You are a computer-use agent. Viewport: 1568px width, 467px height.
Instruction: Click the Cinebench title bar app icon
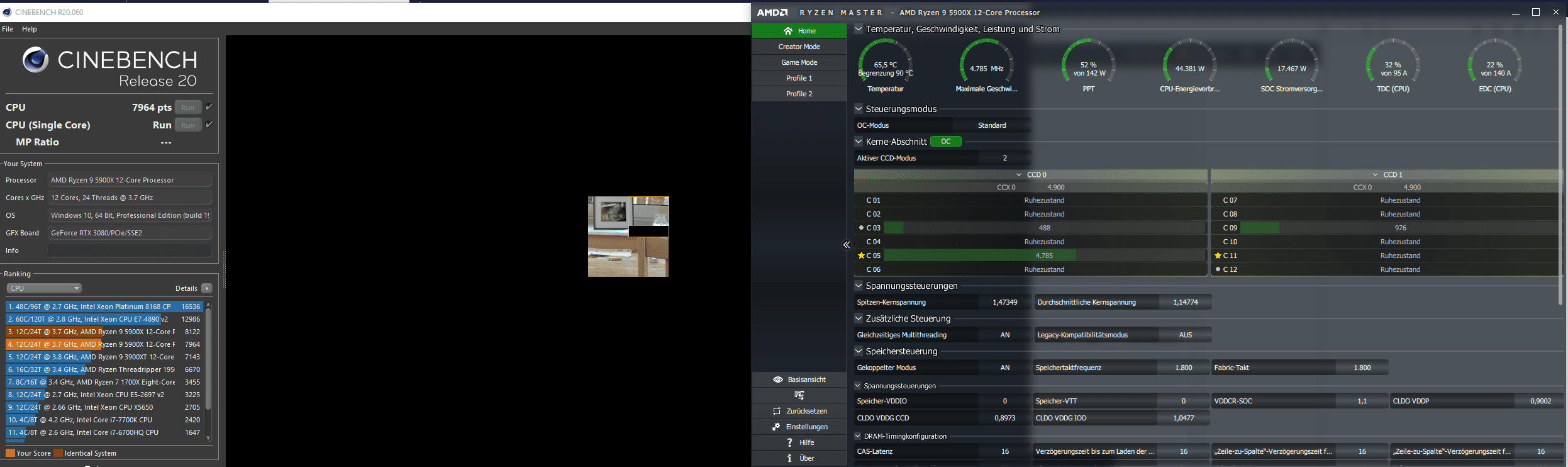click(x=7, y=12)
